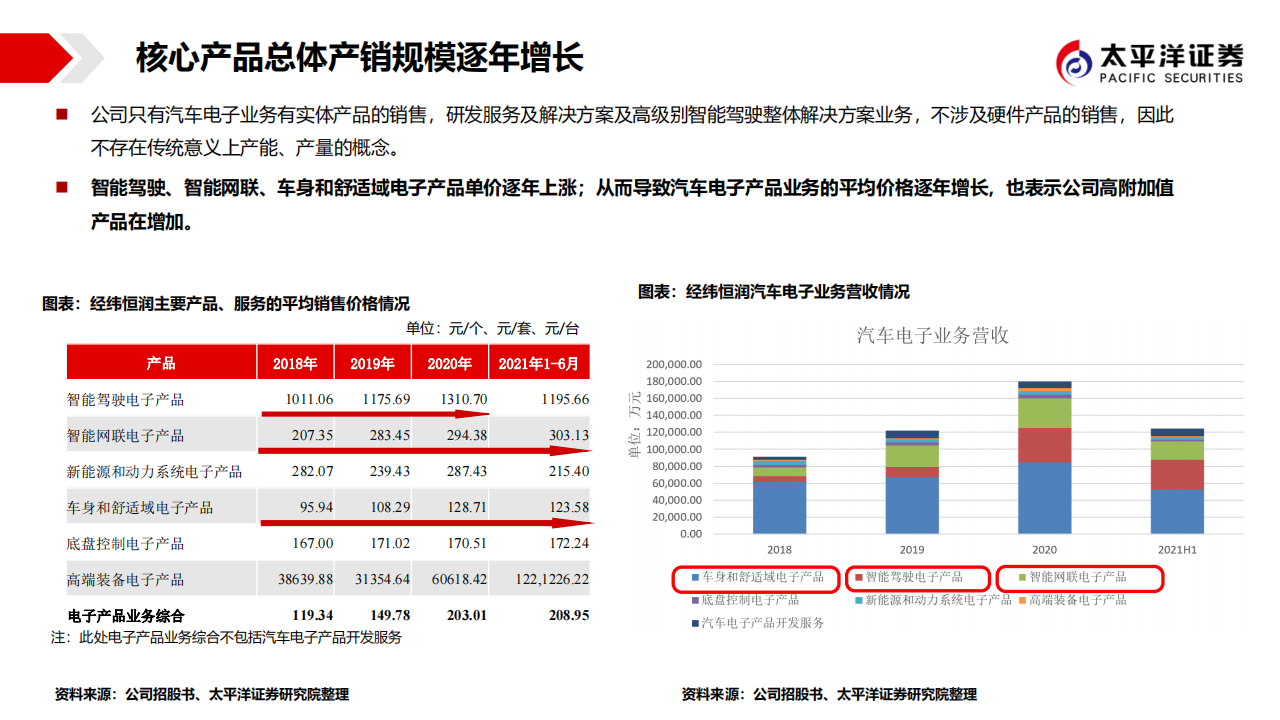
Task: Click the bold total value 119.34
Action: (312, 615)
